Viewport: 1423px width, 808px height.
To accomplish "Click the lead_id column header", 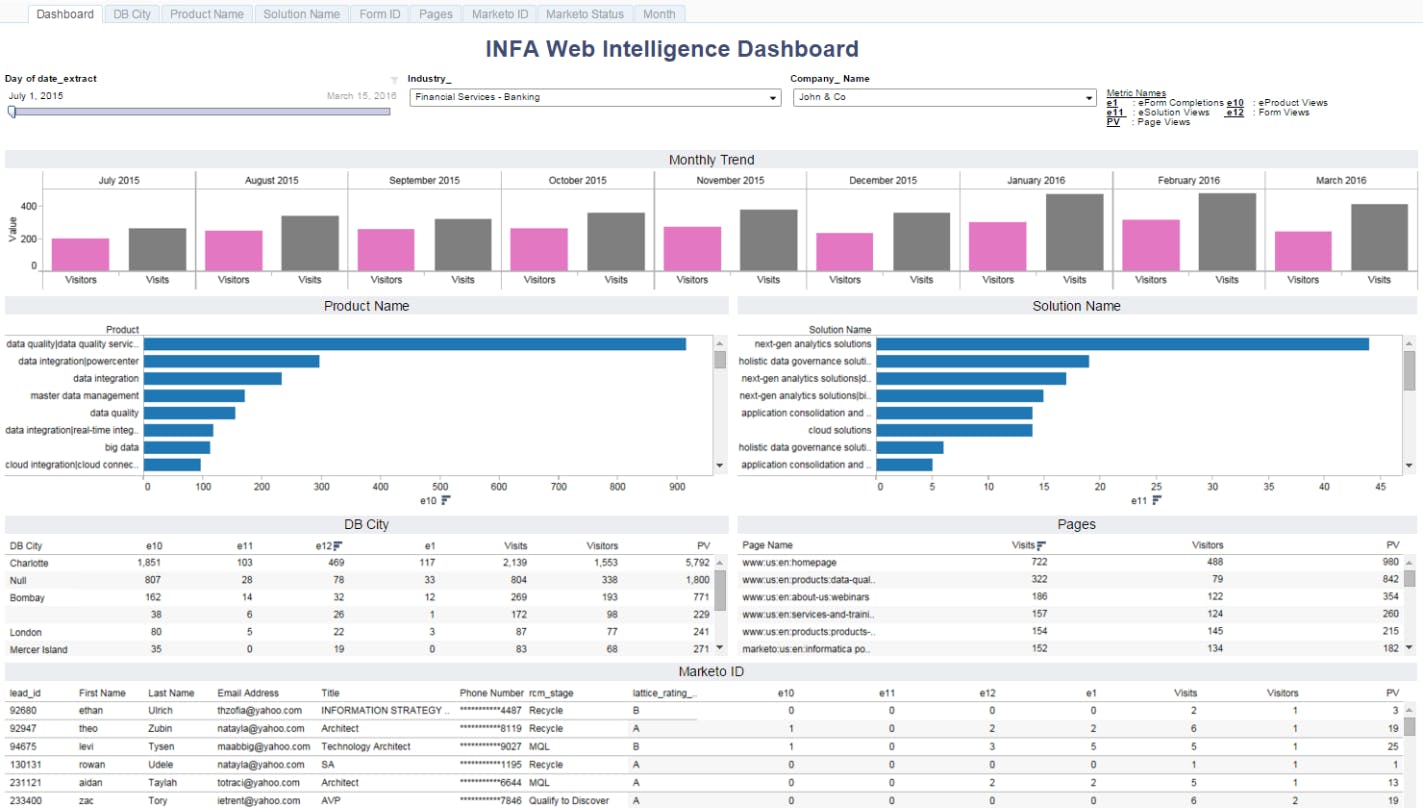I will 24,693.
